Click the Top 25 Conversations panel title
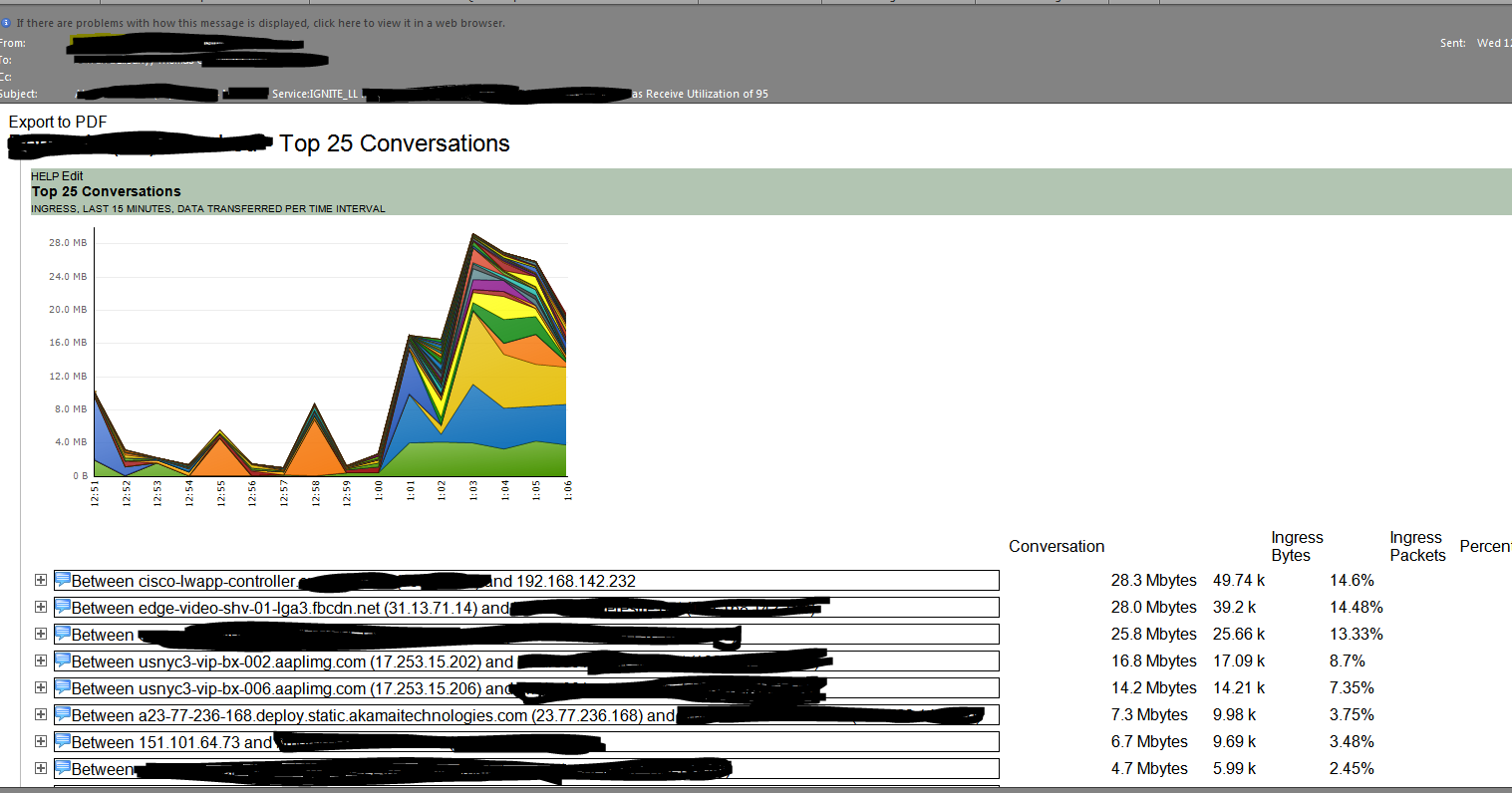Viewport: 1512px width, 793px height. click(x=106, y=191)
